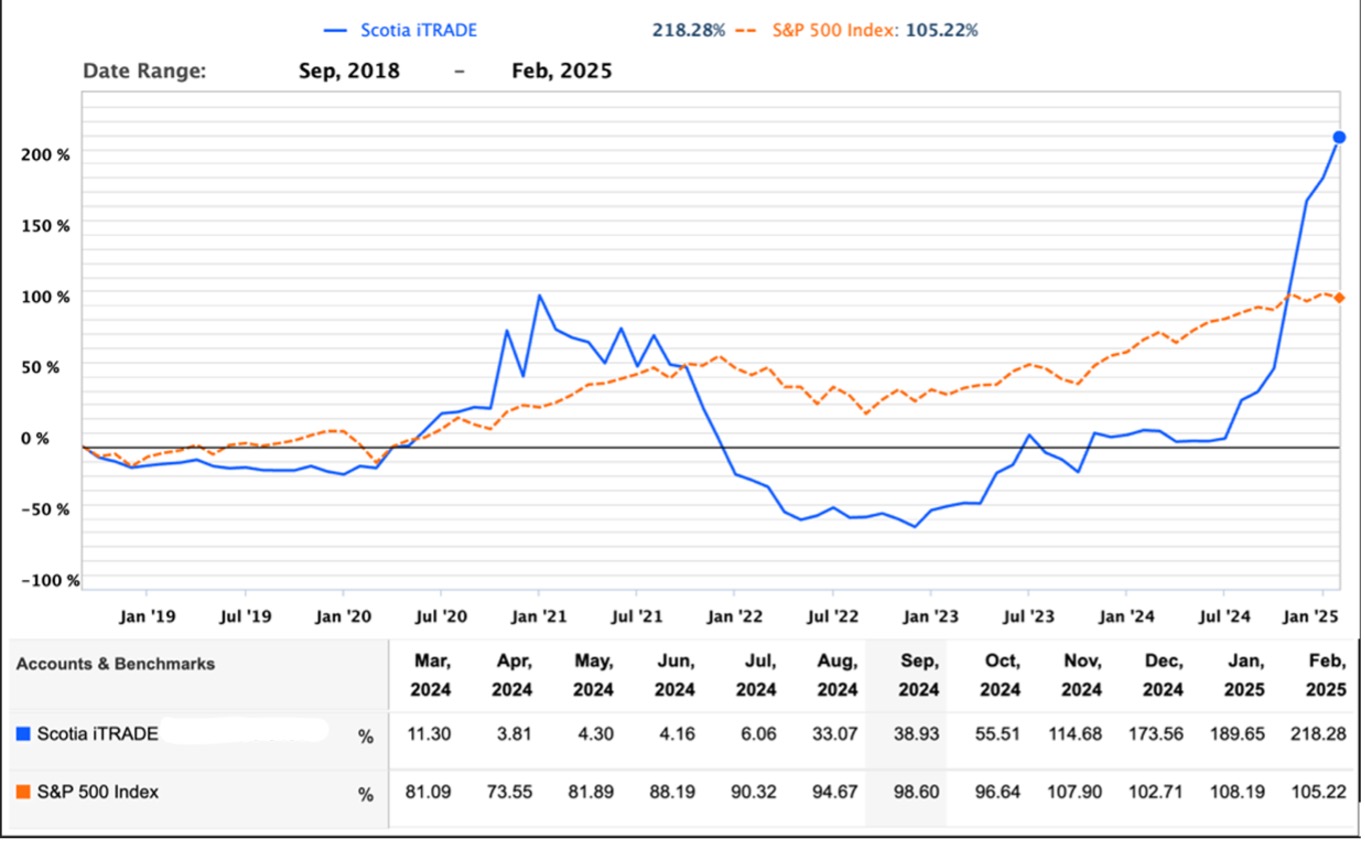Click the May, 2024 column header
The image size is (1365, 843).
click(x=593, y=675)
